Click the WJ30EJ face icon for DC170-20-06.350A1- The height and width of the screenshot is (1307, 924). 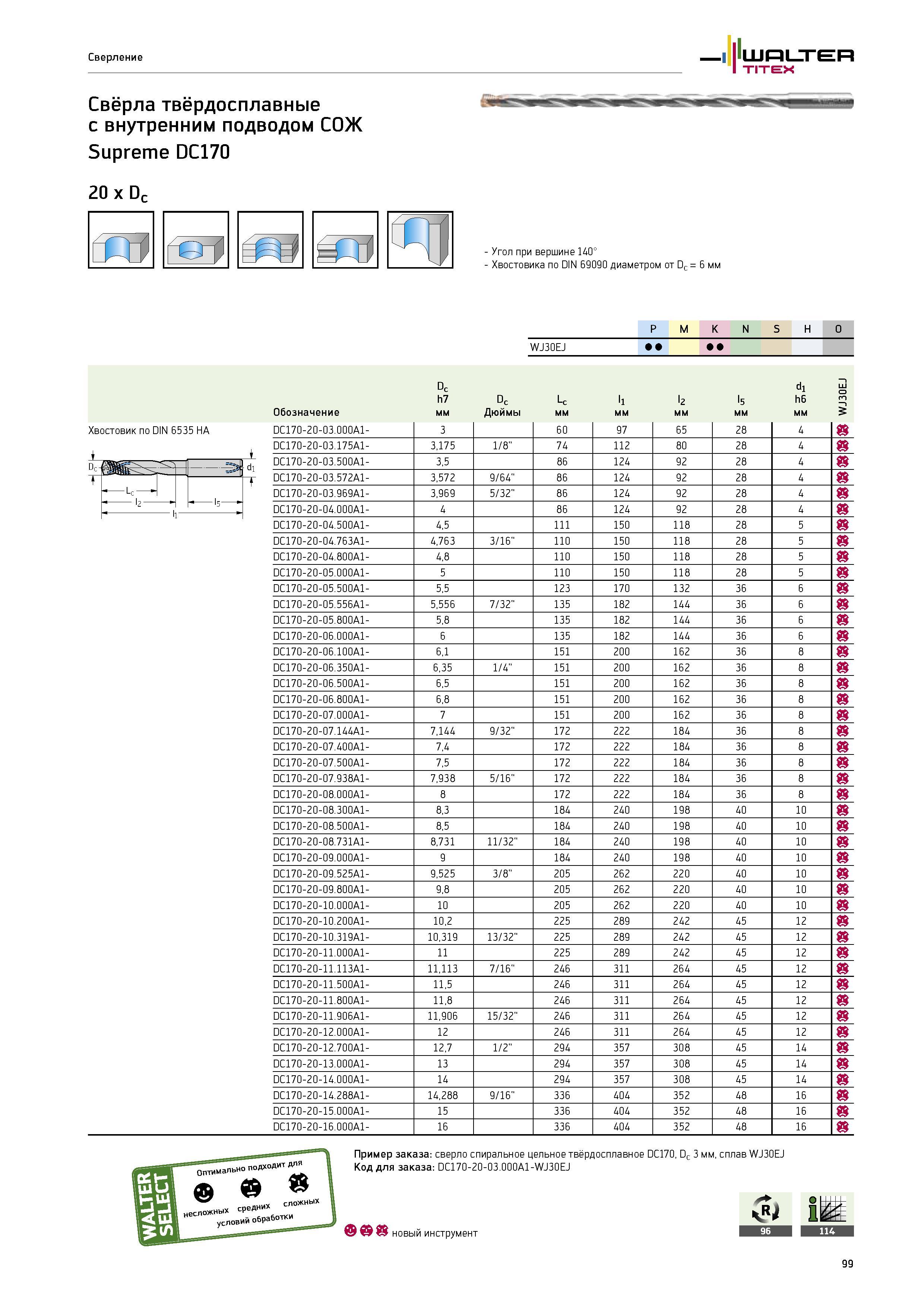coord(843,668)
